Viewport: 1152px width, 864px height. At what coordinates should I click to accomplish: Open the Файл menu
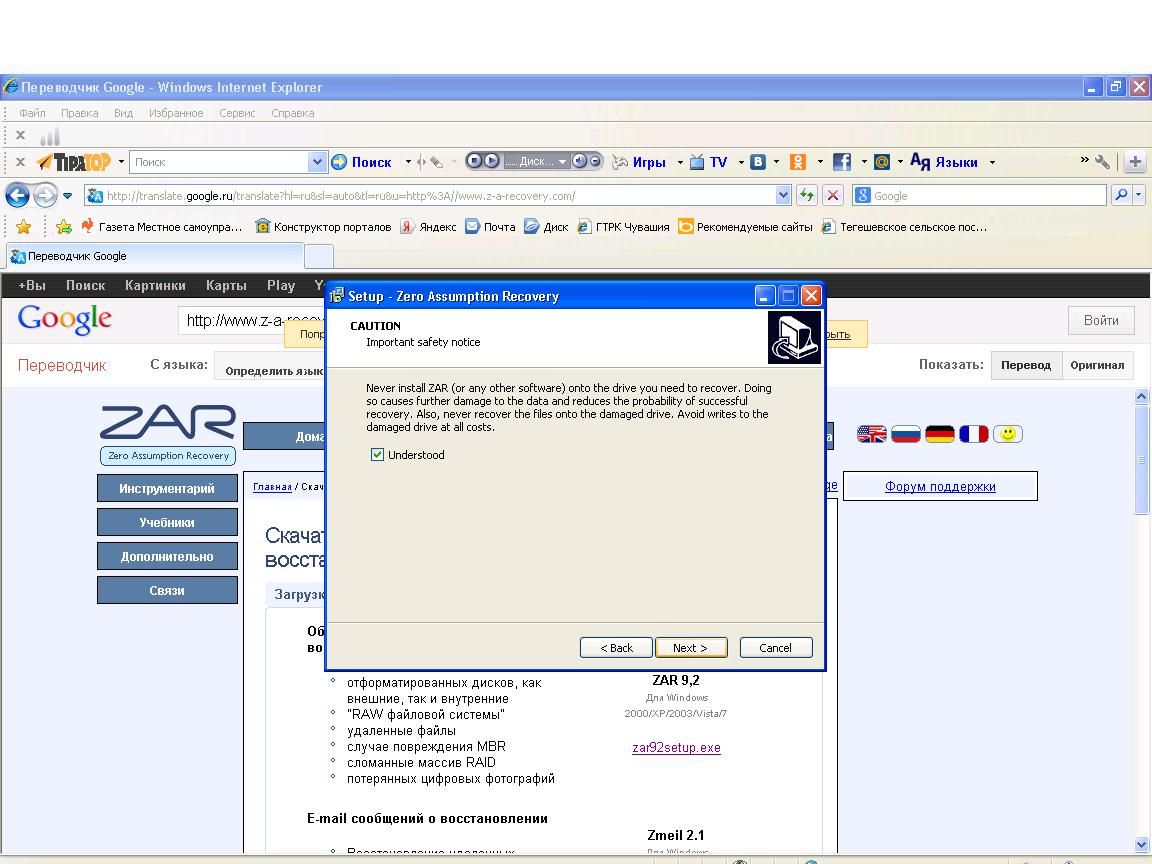pos(32,112)
